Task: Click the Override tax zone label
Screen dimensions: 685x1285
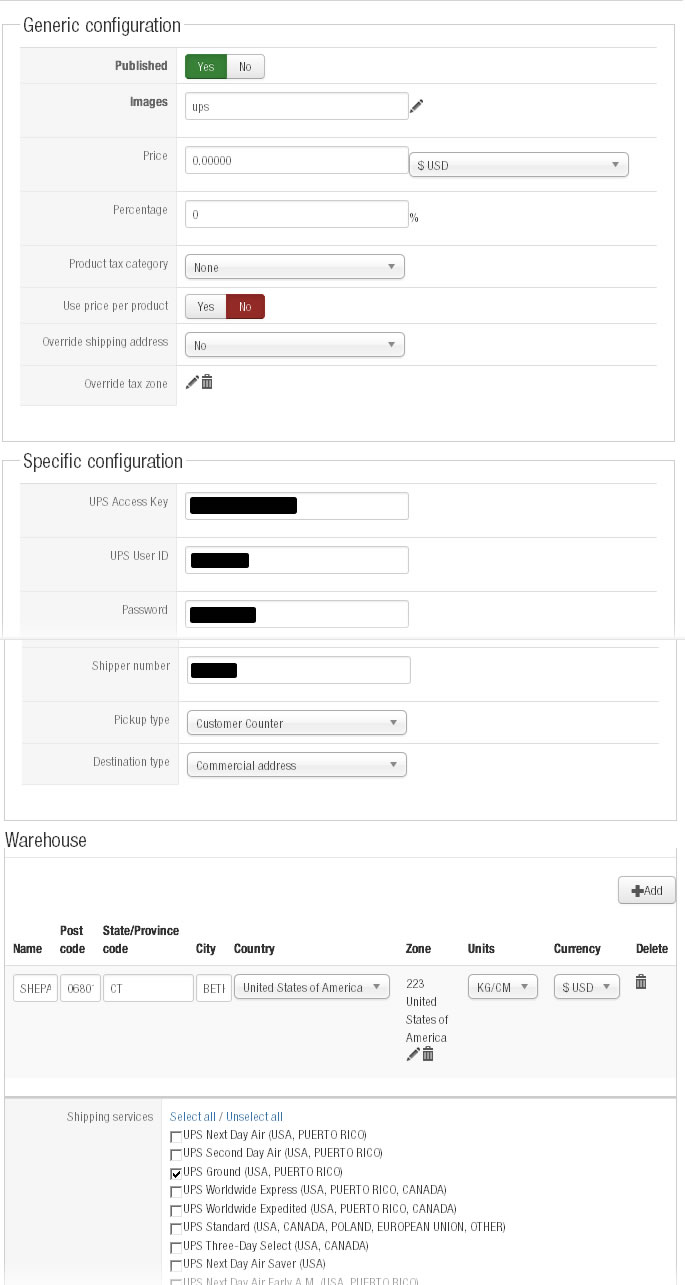Action: (126, 384)
